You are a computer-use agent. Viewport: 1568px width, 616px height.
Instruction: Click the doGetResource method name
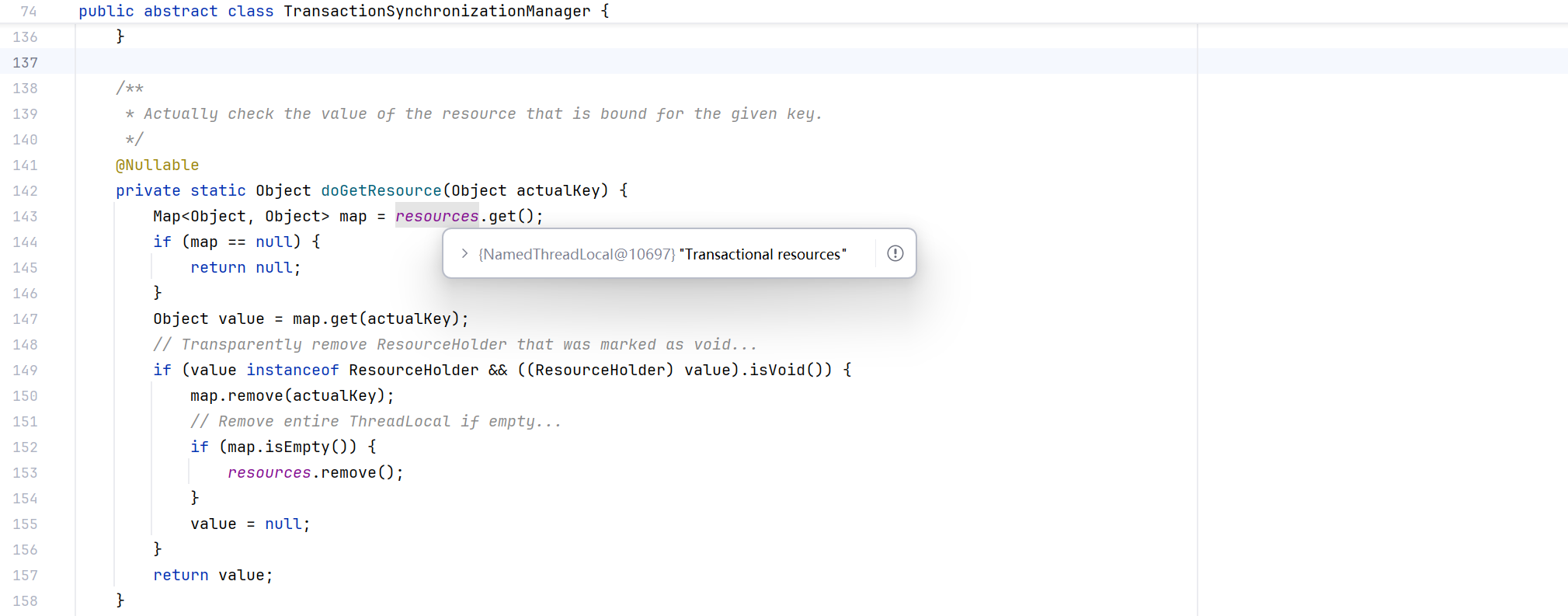point(381,190)
